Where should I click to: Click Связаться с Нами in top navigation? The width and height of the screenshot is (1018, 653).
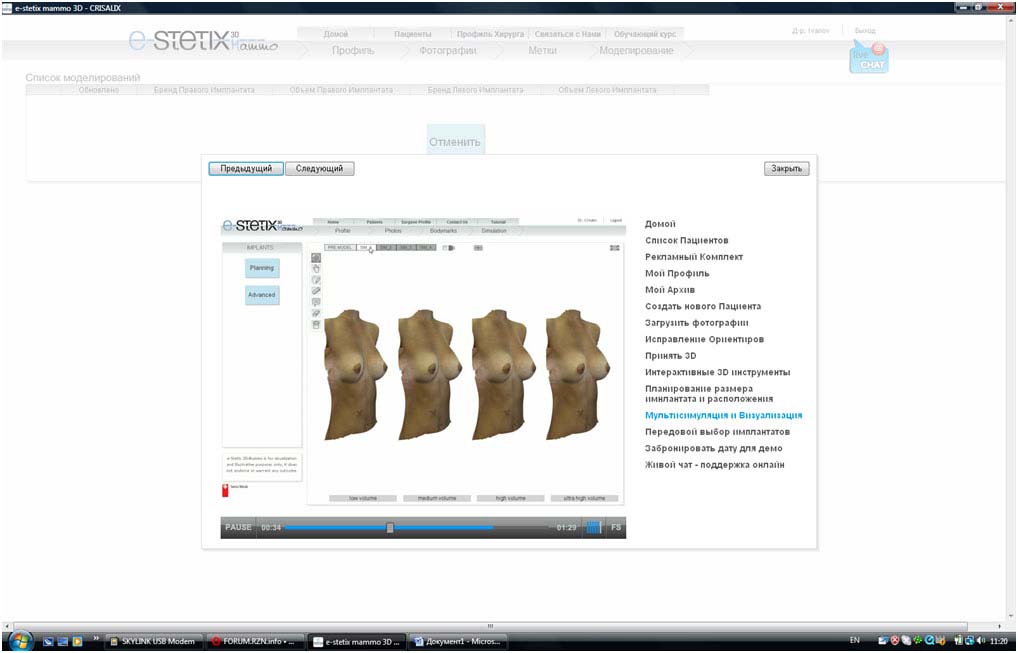(567, 34)
